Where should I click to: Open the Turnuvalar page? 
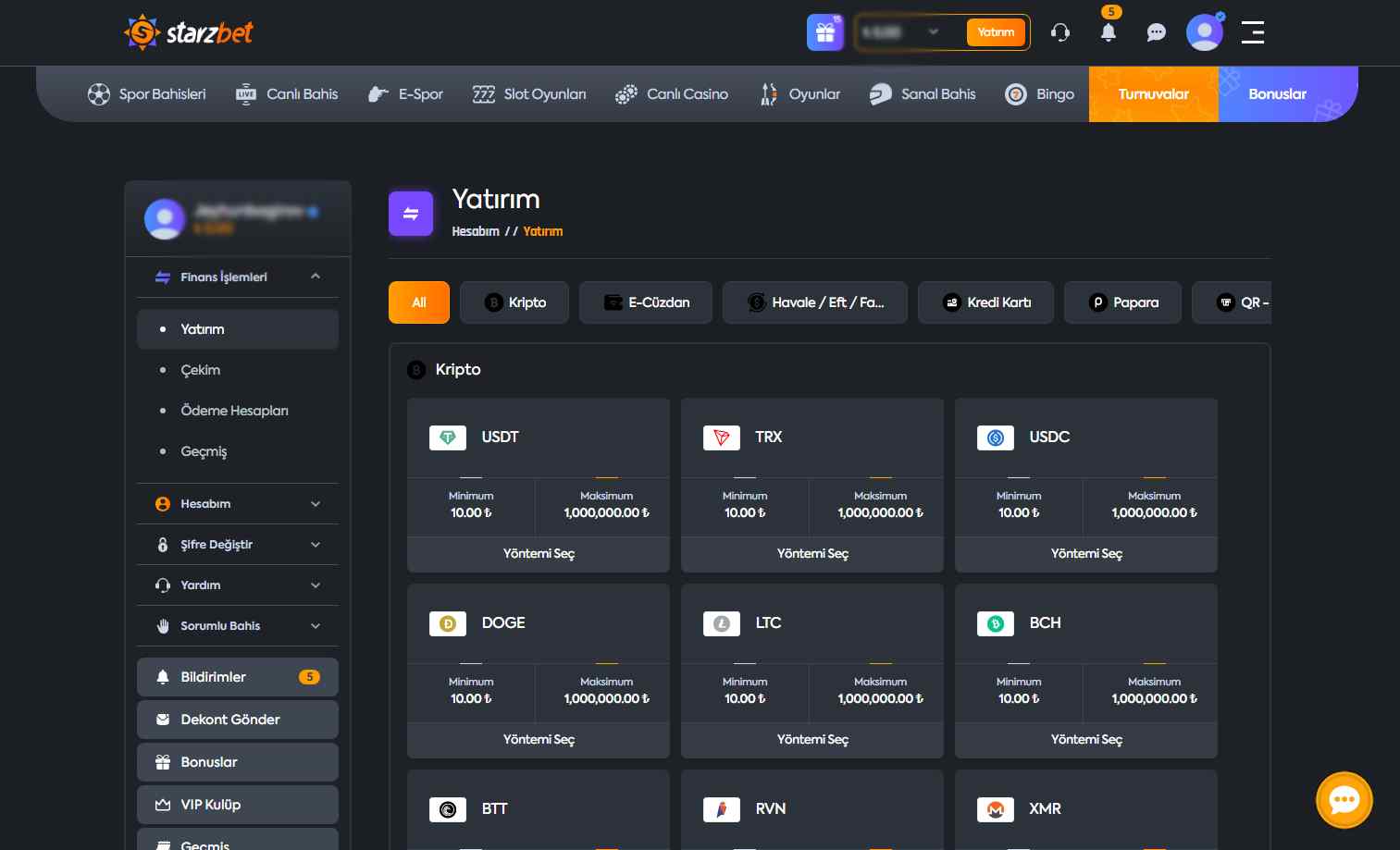(1154, 94)
